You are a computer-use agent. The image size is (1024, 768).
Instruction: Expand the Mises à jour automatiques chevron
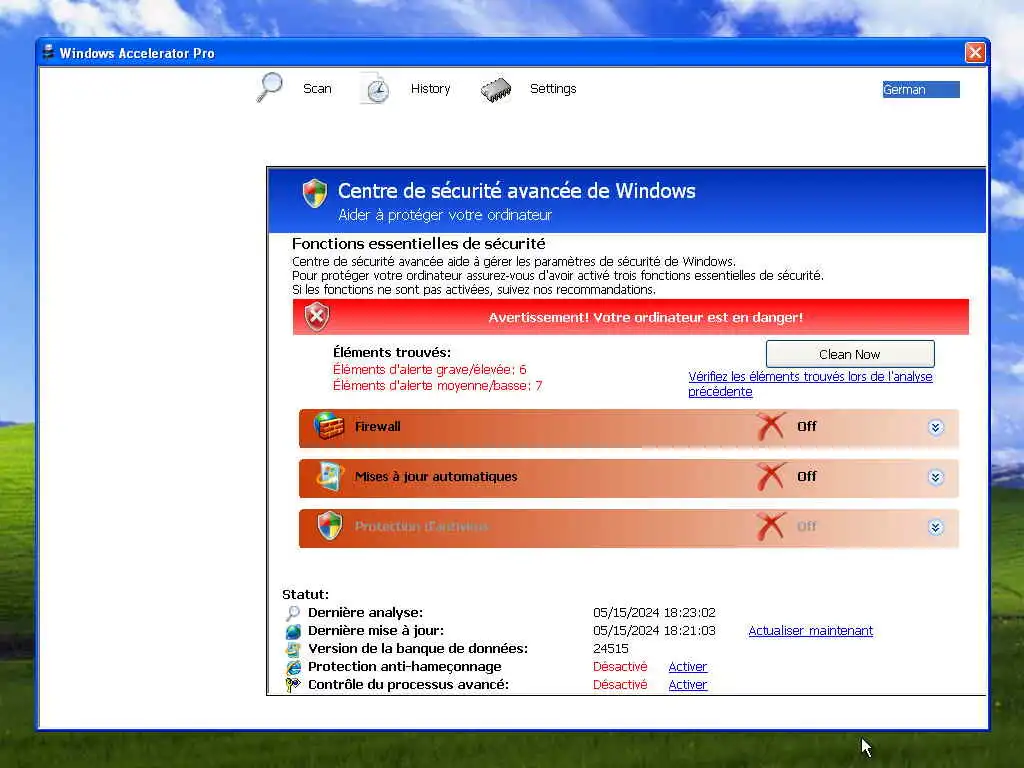click(x=935, y=477)
